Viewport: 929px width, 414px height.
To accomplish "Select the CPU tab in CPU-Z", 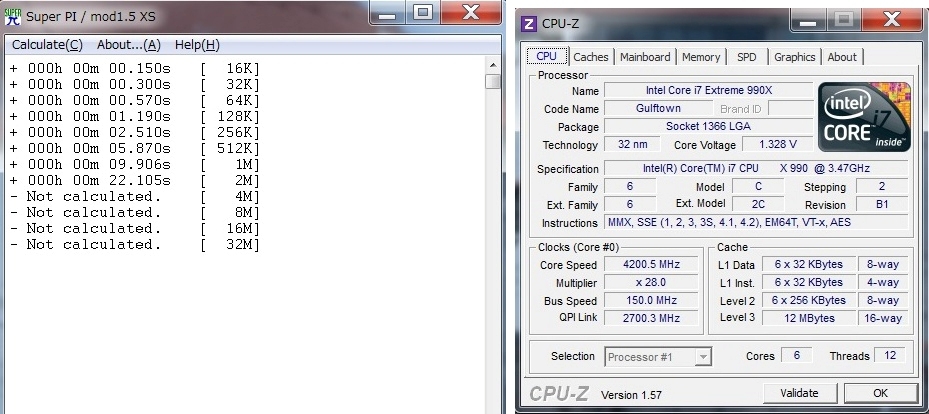I will [x=546, y=56].
